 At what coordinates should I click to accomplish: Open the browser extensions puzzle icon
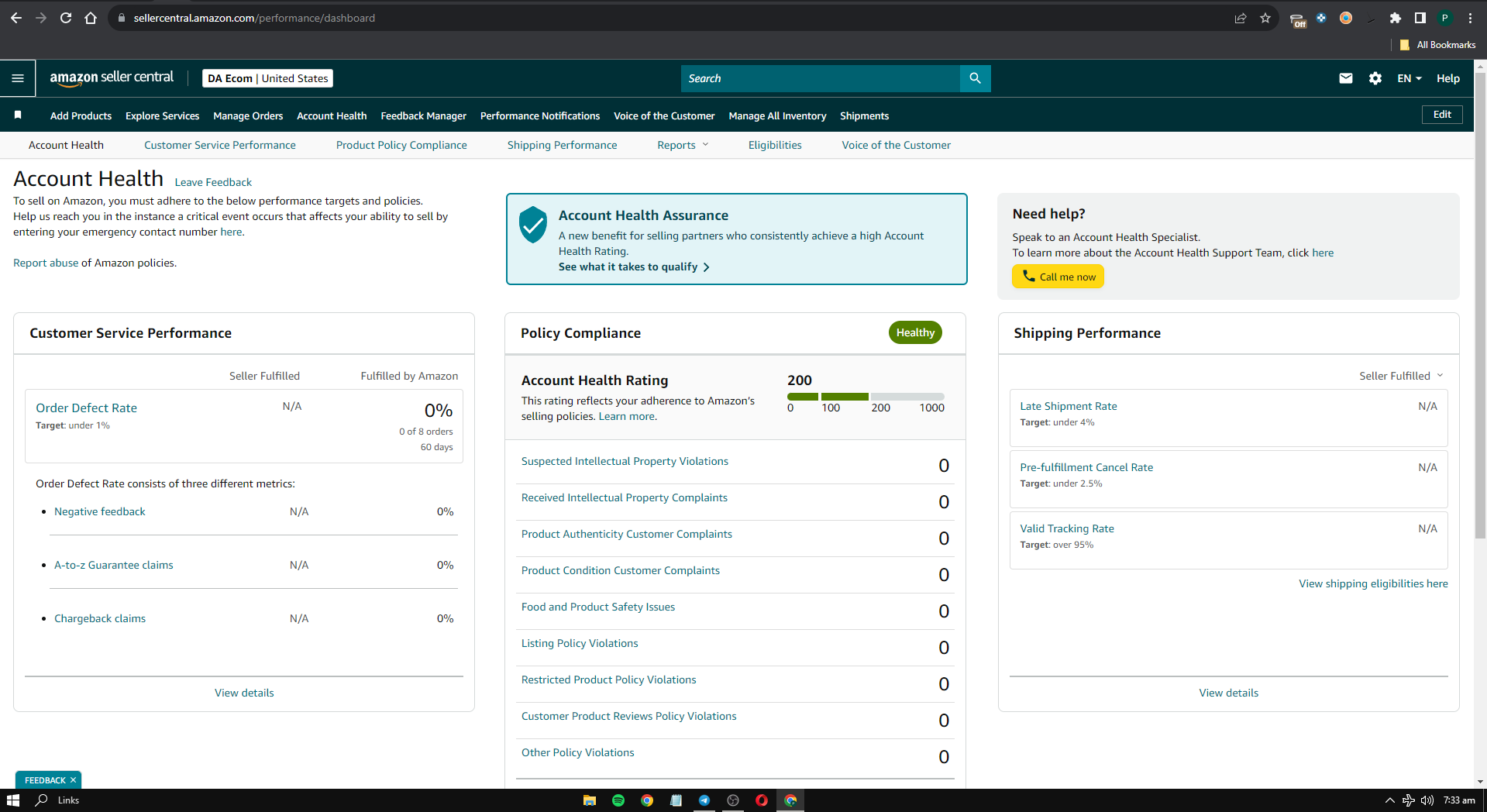(1396, 18)
